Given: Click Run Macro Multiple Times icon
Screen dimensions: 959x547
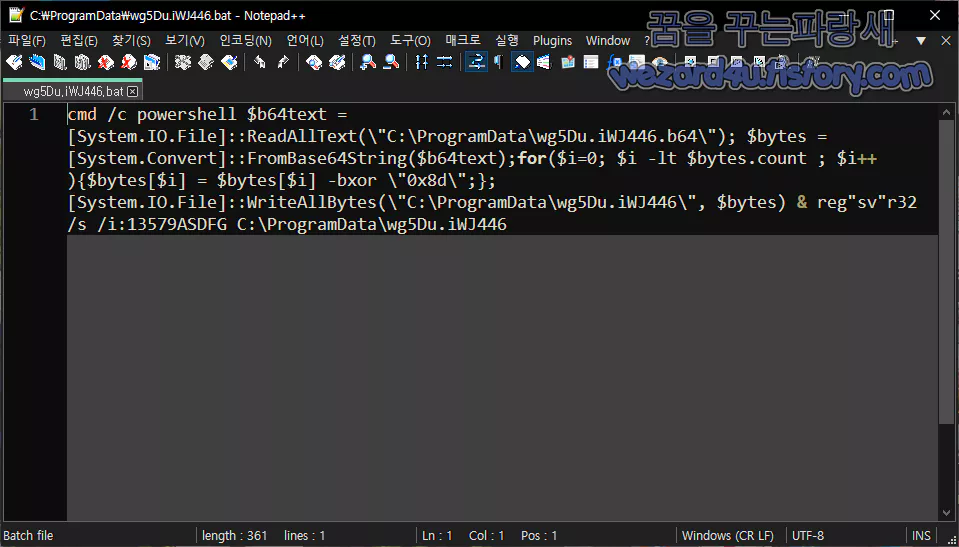Looking at the screenshot, I should click(759, 62).
